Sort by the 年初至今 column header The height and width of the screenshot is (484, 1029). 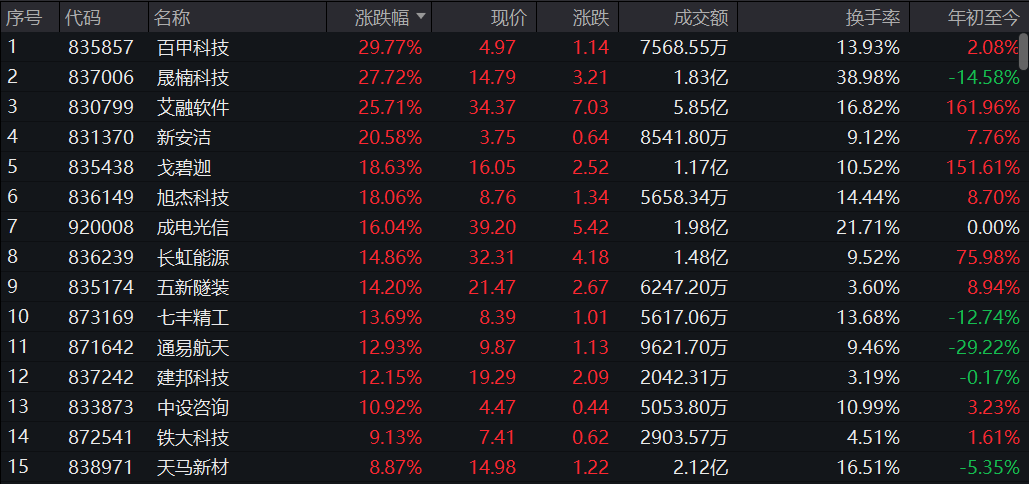[969, 18]
